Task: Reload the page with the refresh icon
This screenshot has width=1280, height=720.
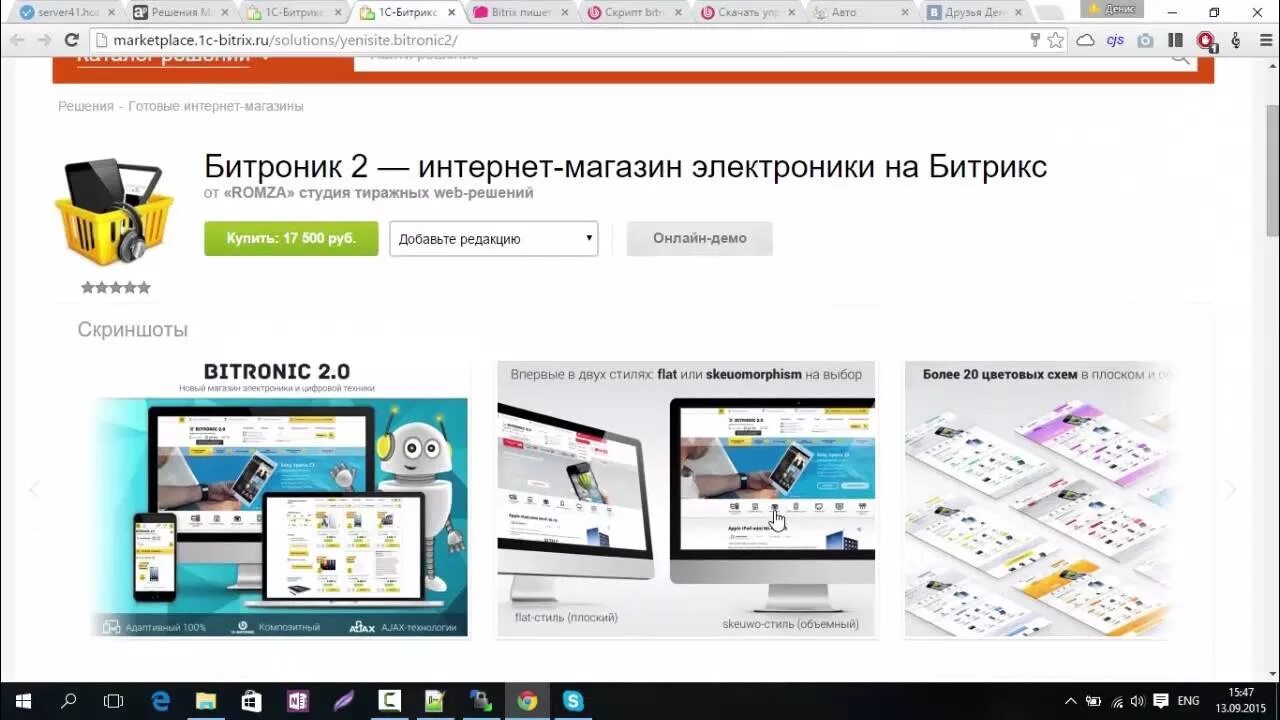Action: (x=71, y=40)
